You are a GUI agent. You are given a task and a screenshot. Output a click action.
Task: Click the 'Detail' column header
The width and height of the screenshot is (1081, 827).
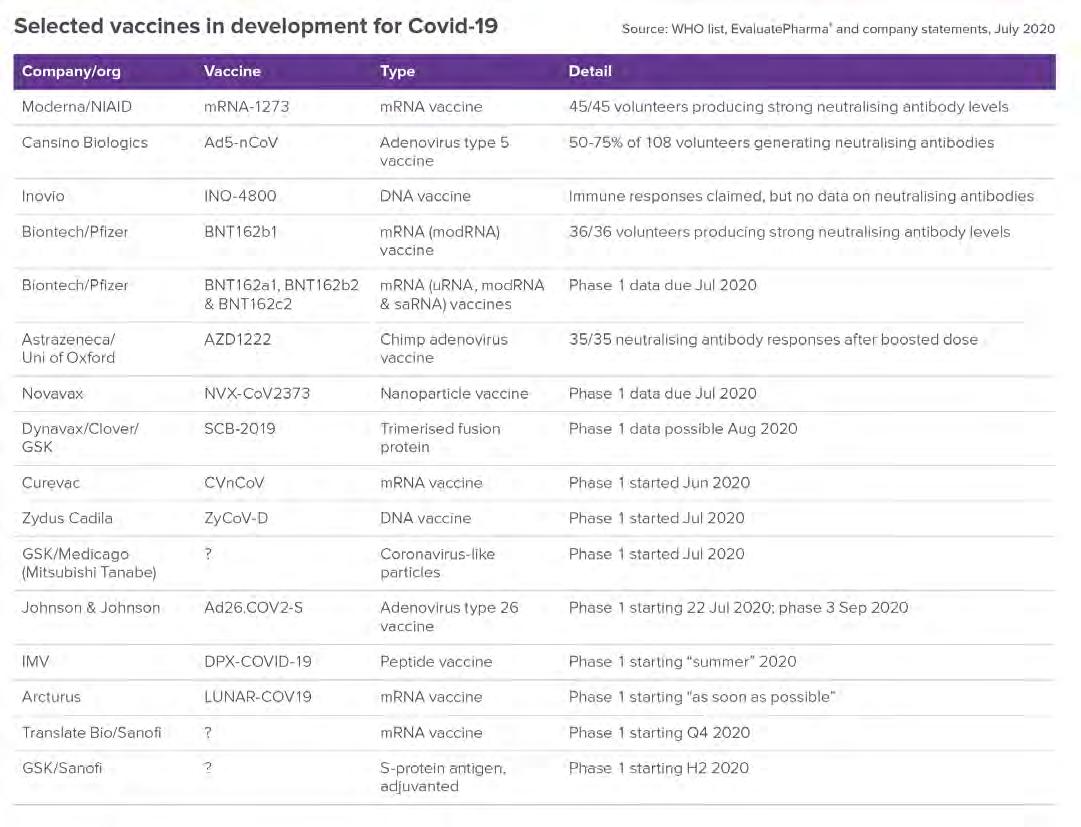click(589, 71)
